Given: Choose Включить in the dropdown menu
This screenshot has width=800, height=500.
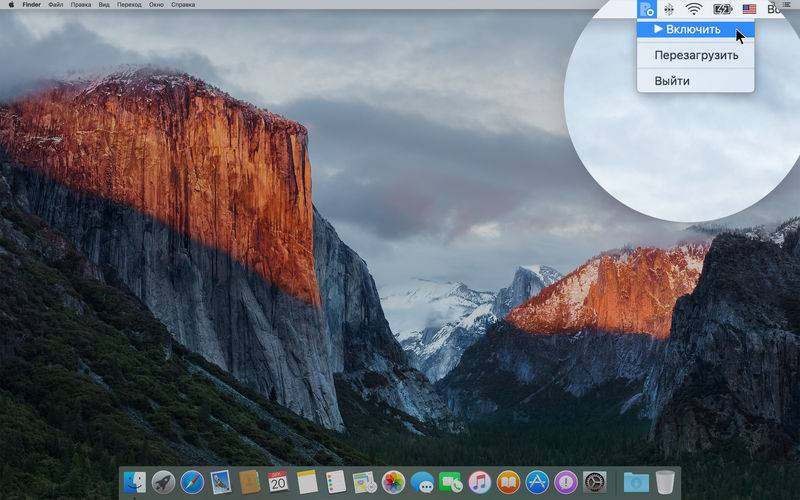Looking at the screenshot, I should click(x=696, y=29).
